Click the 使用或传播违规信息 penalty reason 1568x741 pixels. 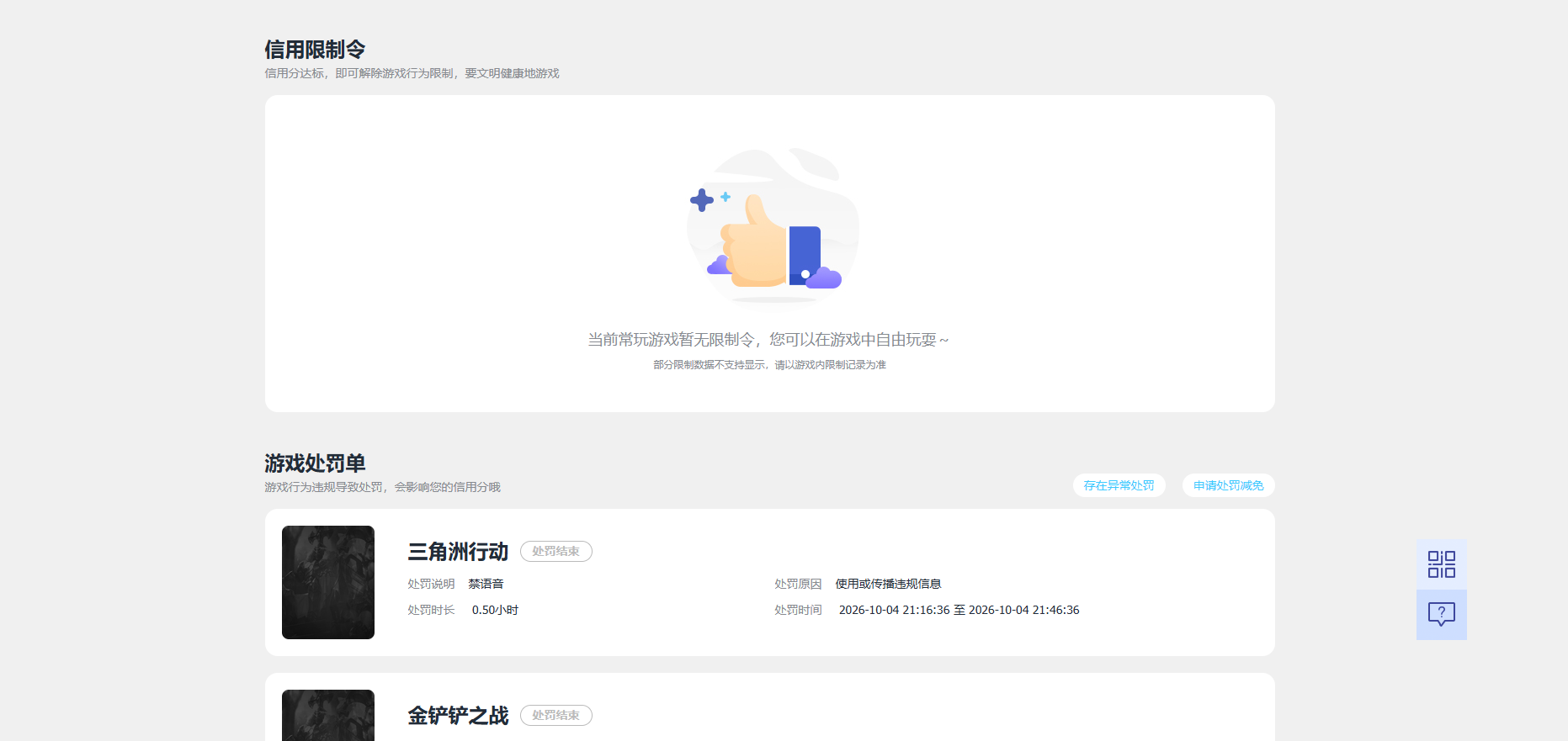click(888, 584)
